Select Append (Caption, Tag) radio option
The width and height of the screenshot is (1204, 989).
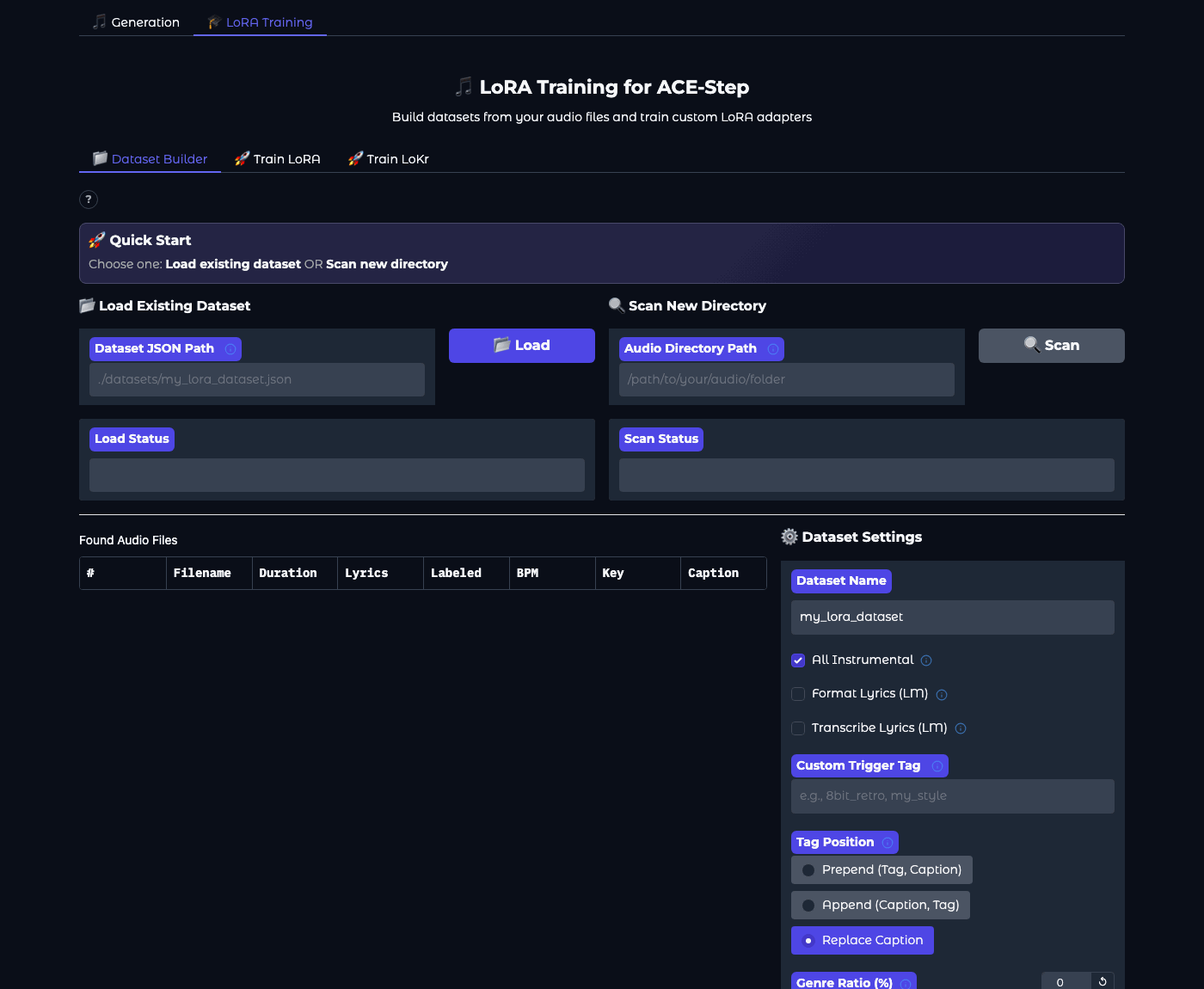[881, 905]
